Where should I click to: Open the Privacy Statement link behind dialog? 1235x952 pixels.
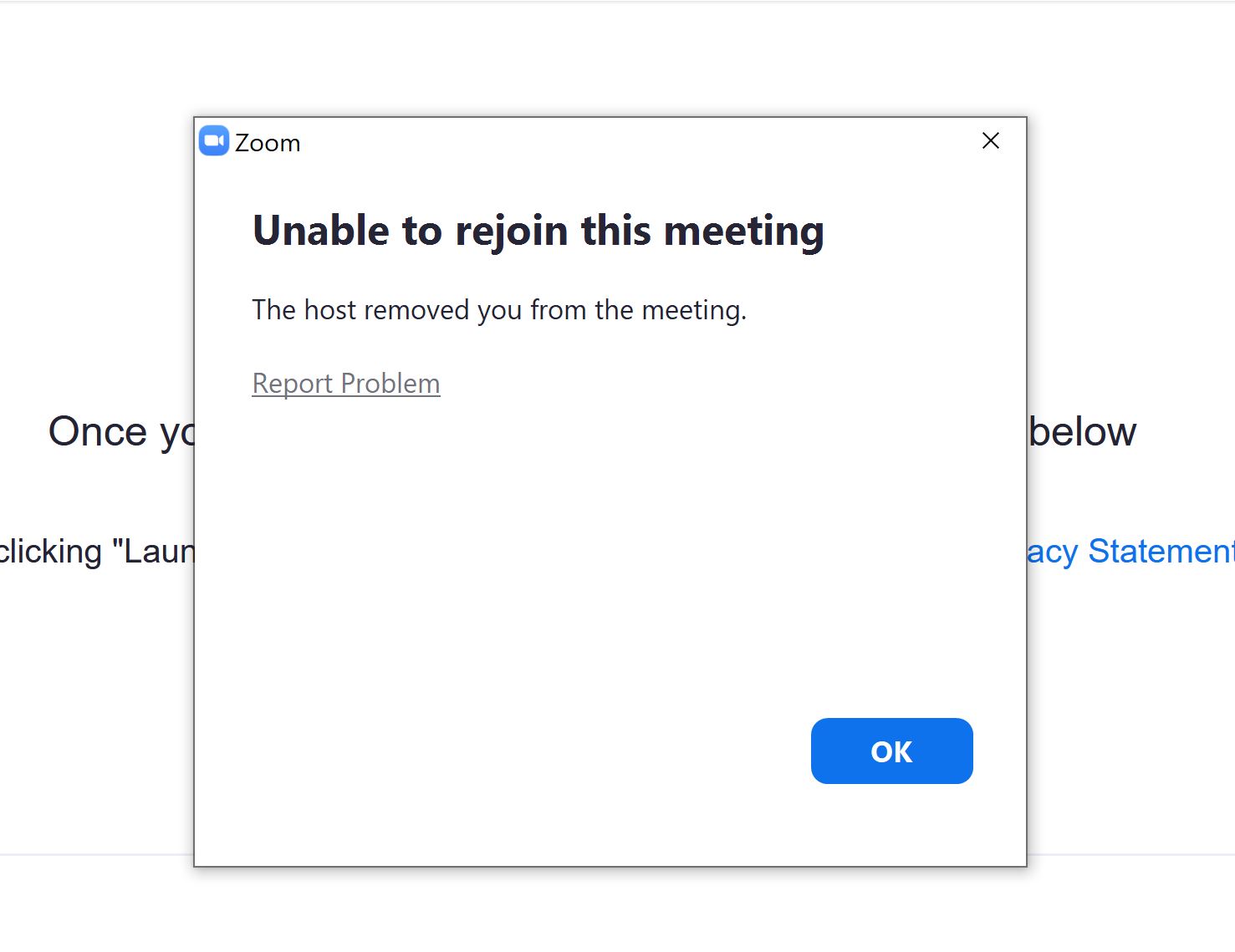click(1130, 552)
